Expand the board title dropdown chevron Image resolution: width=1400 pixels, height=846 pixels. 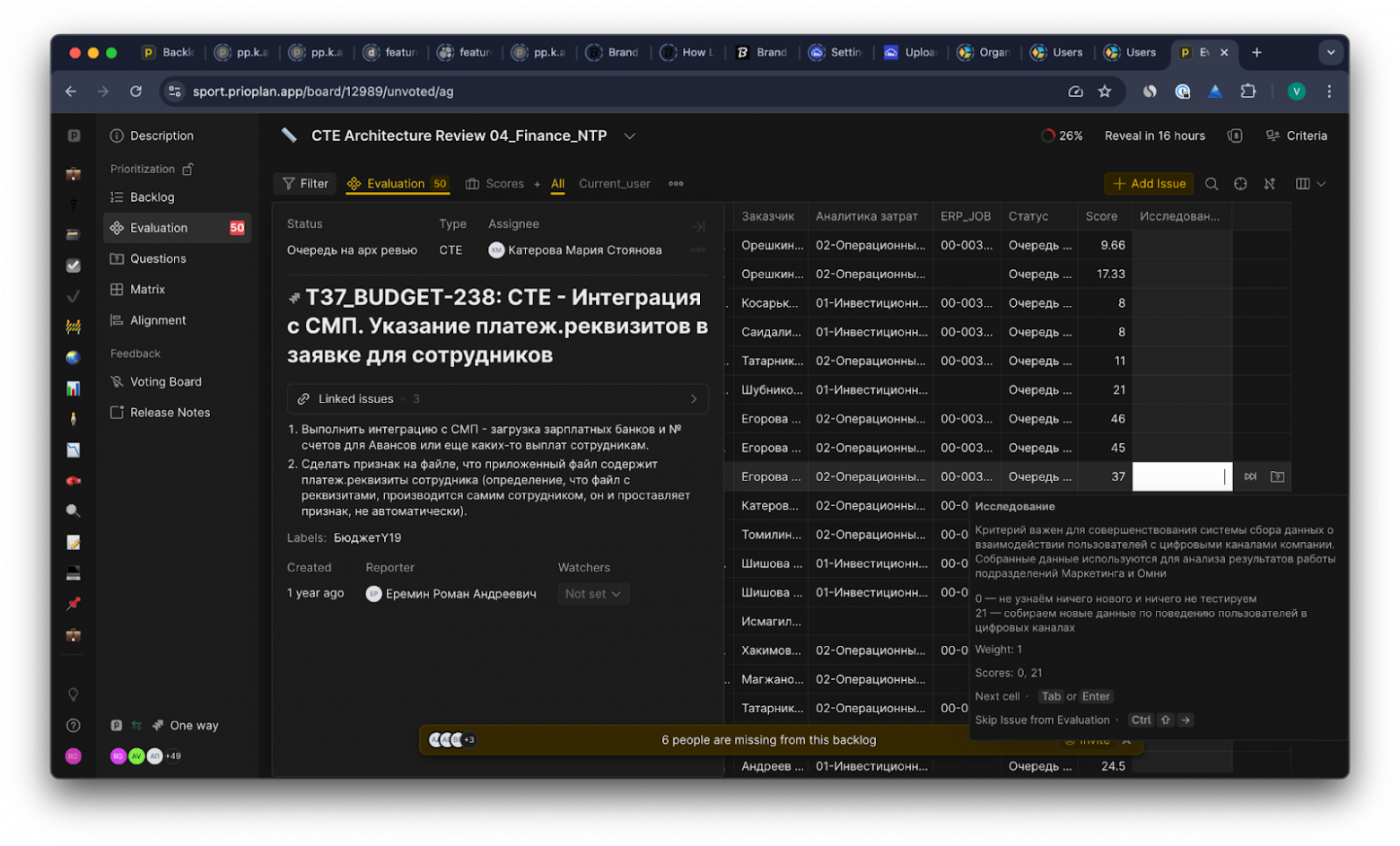pos(630,136)
